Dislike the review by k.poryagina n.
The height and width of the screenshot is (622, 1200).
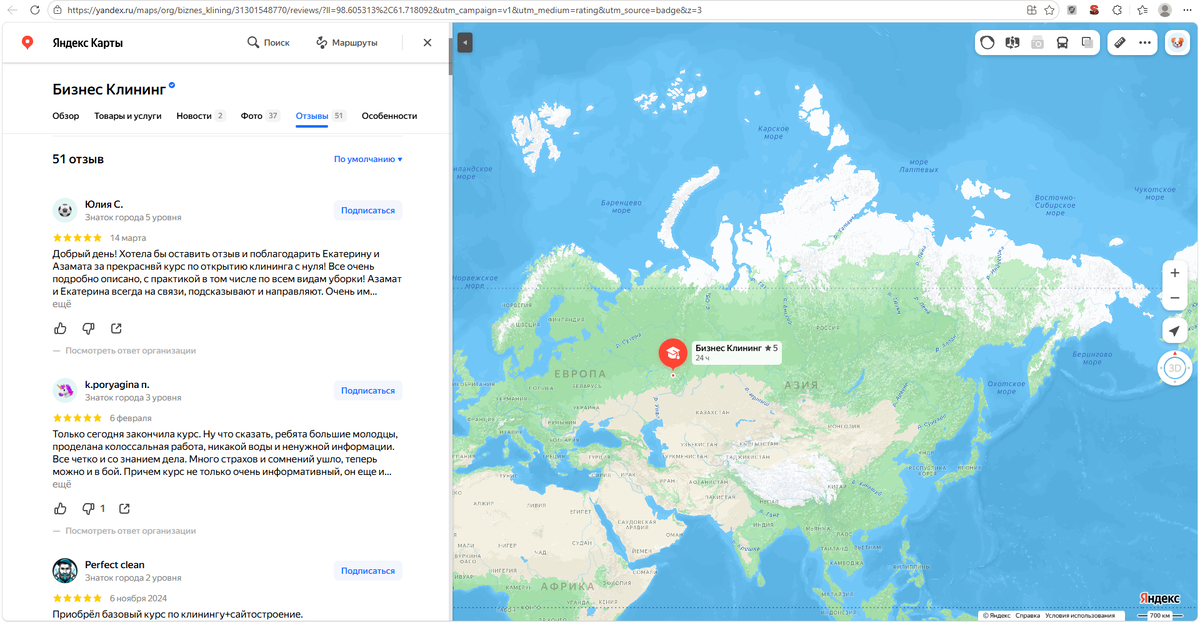(93, 508)
